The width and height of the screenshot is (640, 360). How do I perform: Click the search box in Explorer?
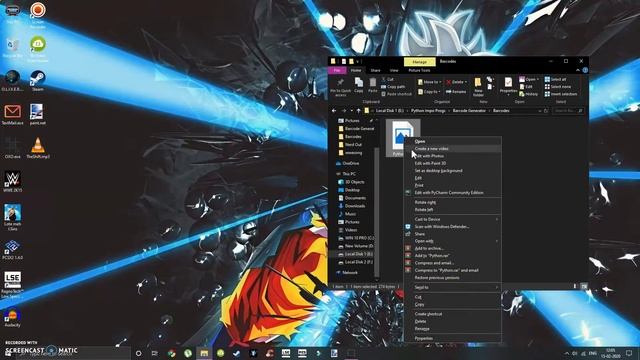568,111
